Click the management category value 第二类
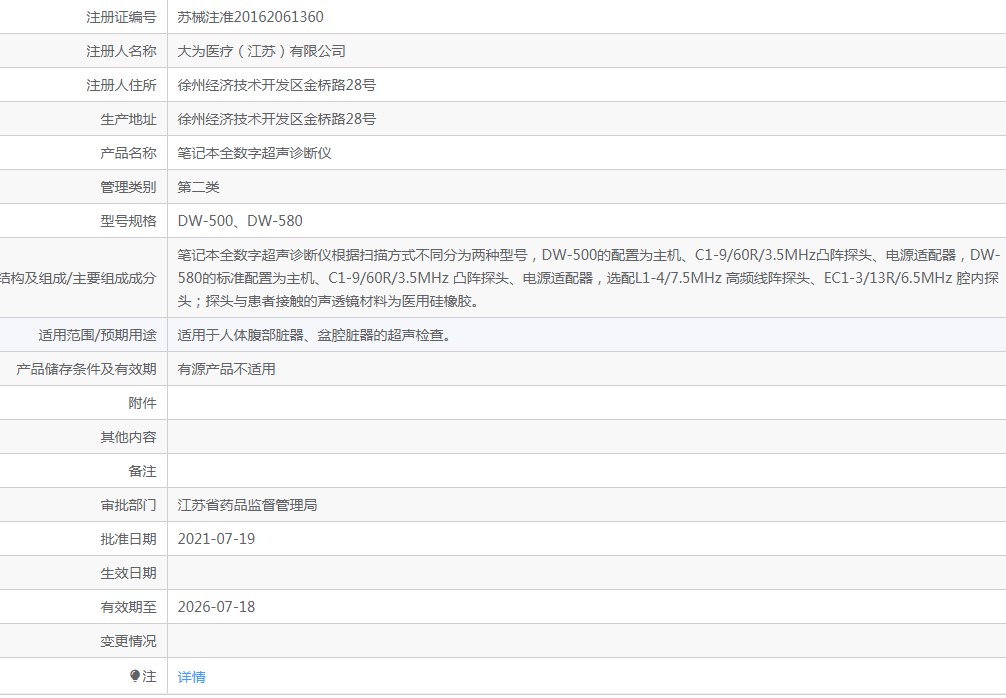The image size is (1006, 698). 198,187
